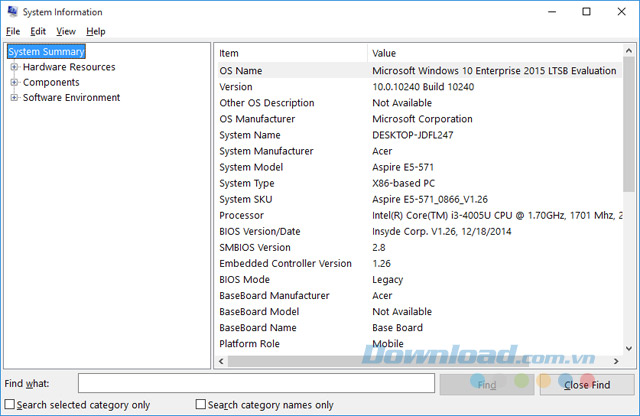Select the Platform Role row label

click(x=249, y=344)
